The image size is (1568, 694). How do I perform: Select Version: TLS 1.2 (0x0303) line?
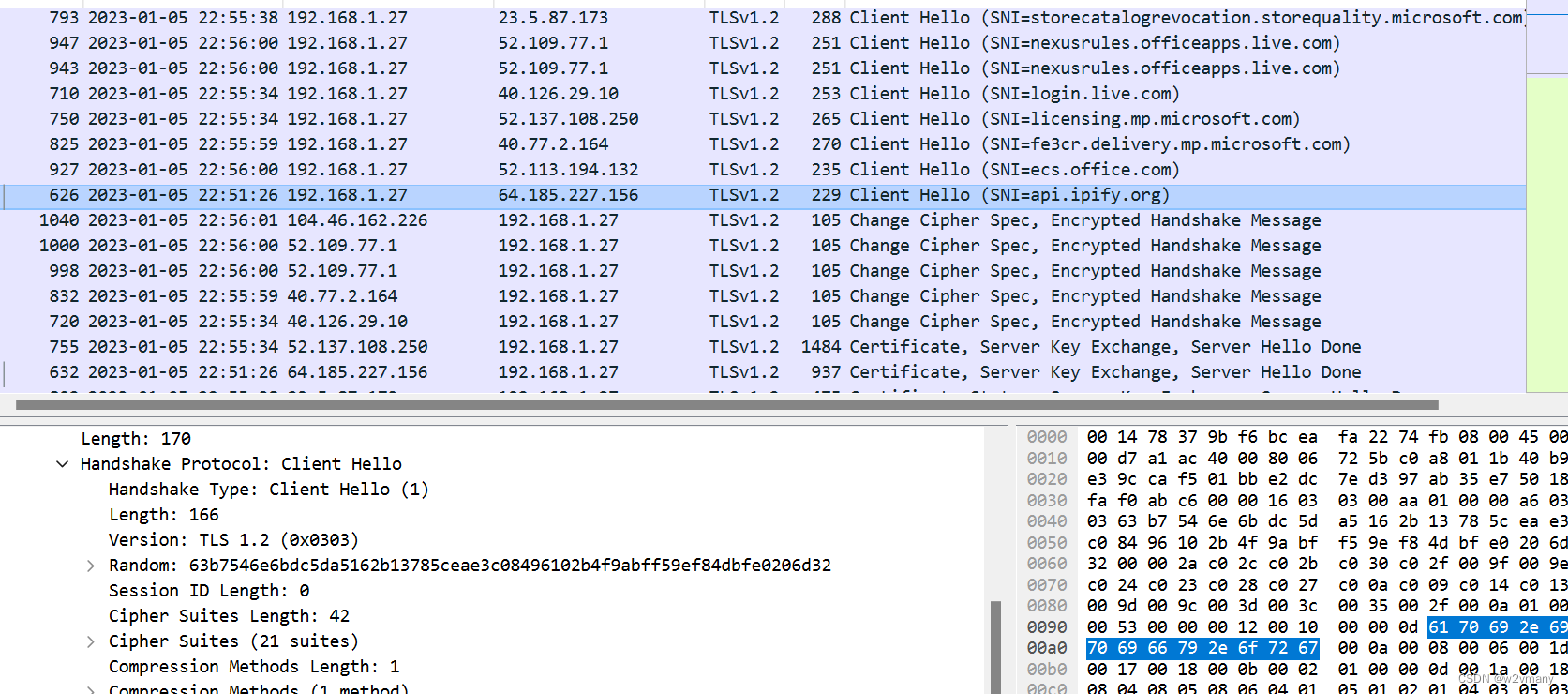point(233,540)
